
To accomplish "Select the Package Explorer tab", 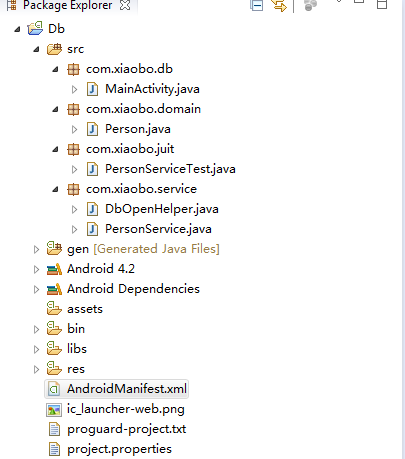I will click(x=68, y=5).
